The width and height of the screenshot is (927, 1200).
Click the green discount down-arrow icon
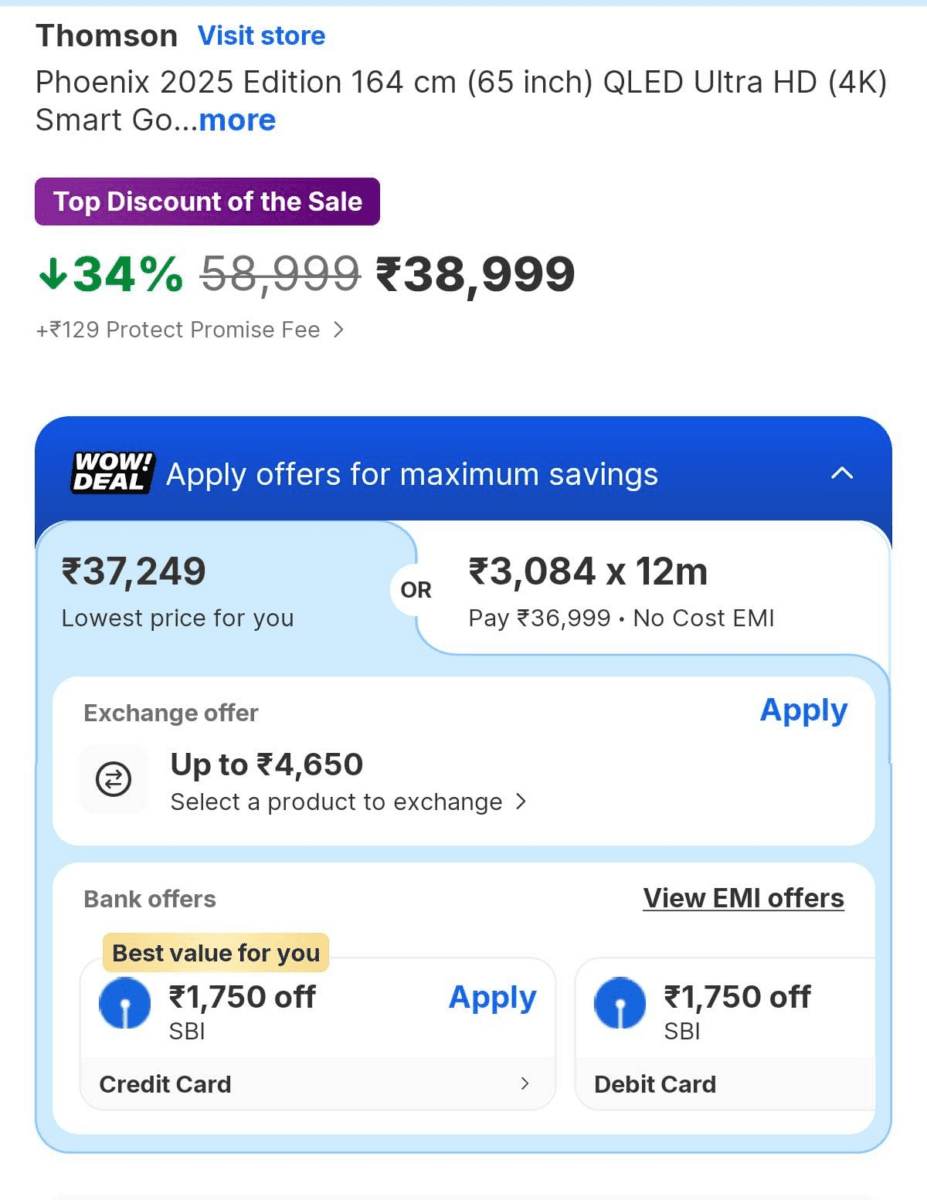pyautogui.click(x=52, y=275)
